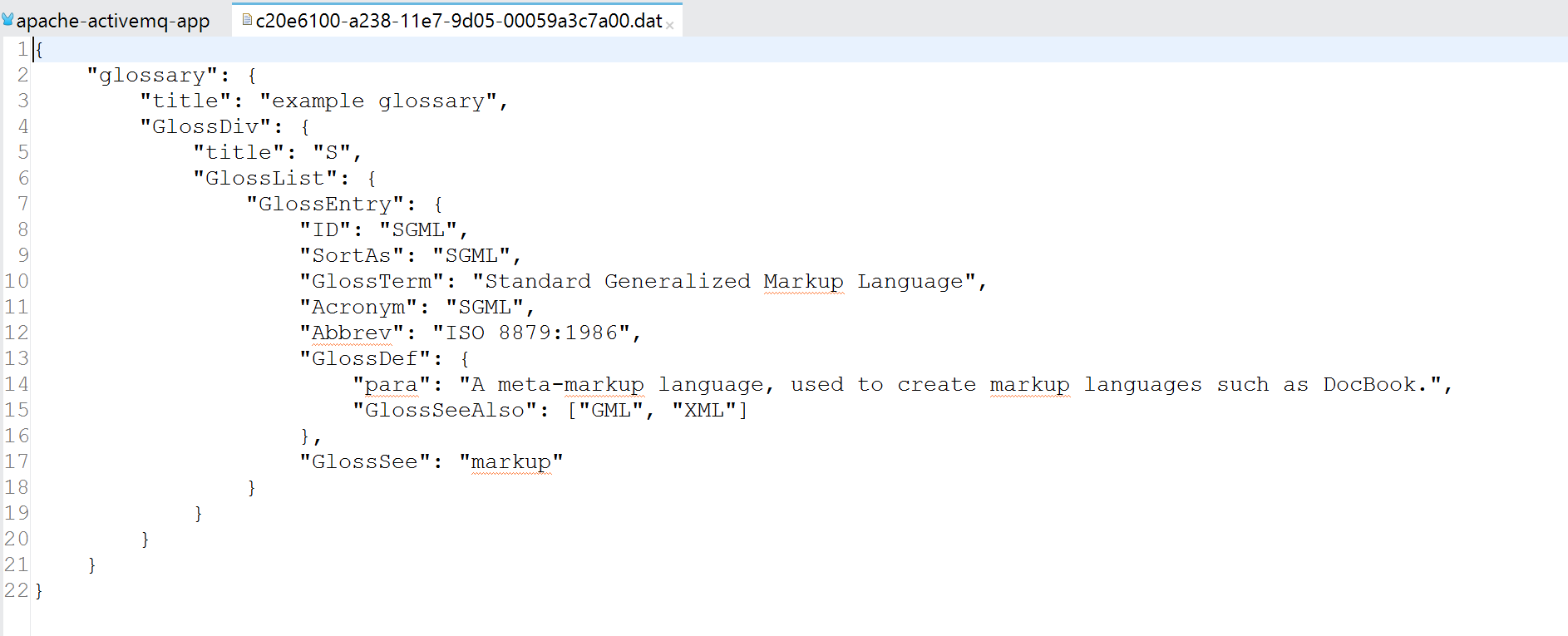Click line number 16 in the gutter
Image resolution: width=1568 pixels, height=636 pixels.
point(17,436)
